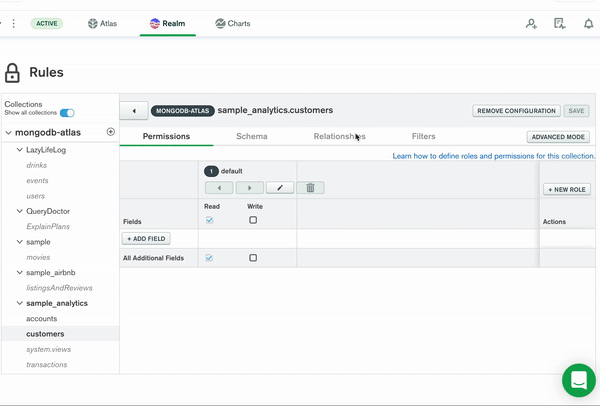Image resolution: width=600 pixels, height=406 pixels.
Task: Switch to the Filters tab
Action: [424, 137]
